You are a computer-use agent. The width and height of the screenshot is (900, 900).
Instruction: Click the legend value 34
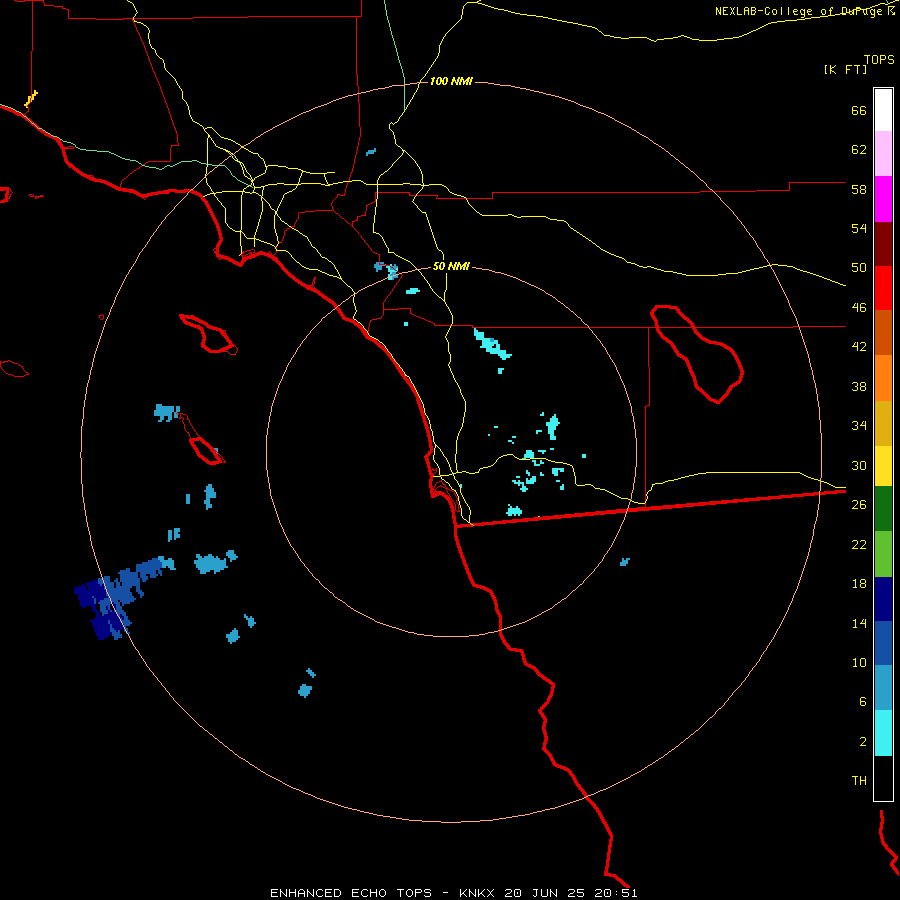[859, 426]
